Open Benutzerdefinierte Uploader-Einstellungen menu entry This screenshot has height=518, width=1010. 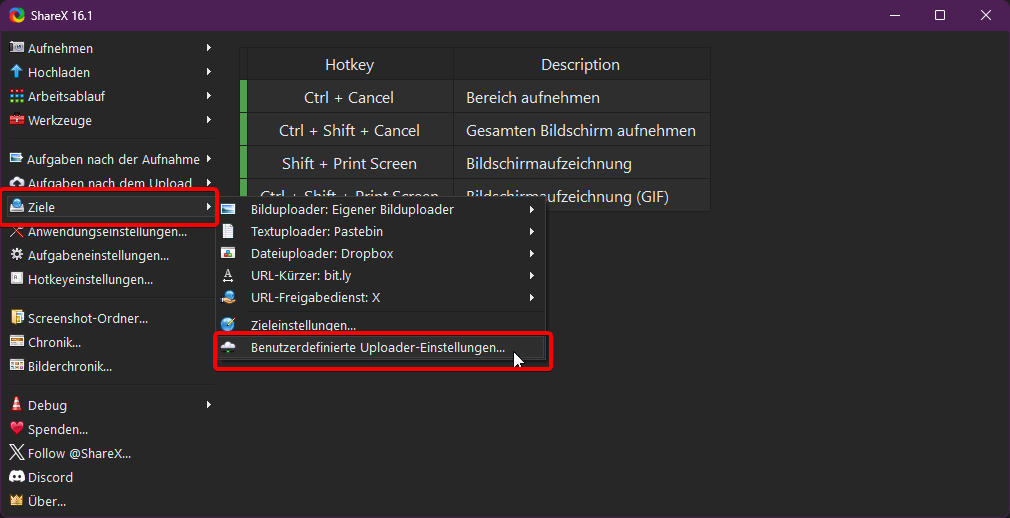click(377, 348)
